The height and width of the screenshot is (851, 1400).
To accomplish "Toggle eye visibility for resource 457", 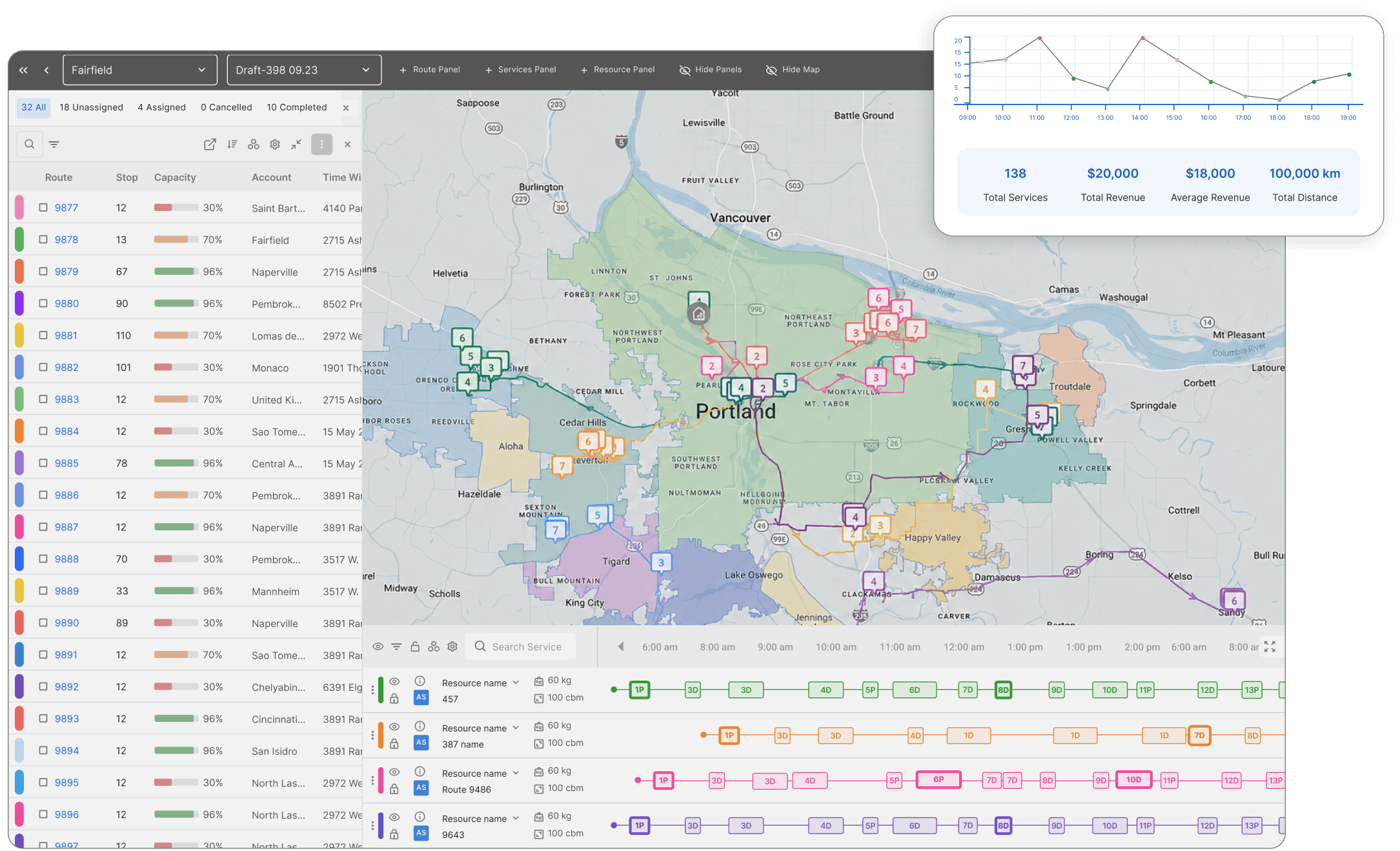I will pyautogui.click(x=394, y=681).
